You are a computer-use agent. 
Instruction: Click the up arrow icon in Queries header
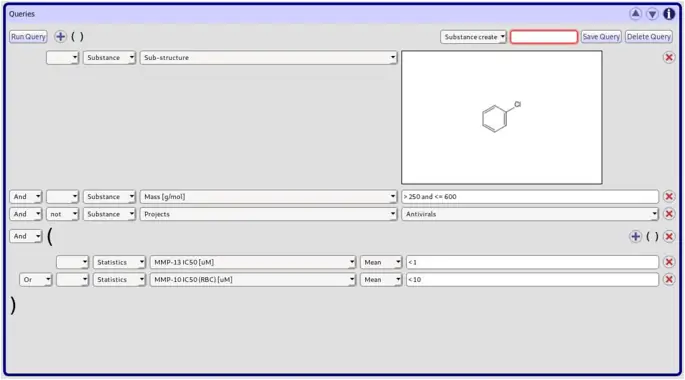click(636, 14)
